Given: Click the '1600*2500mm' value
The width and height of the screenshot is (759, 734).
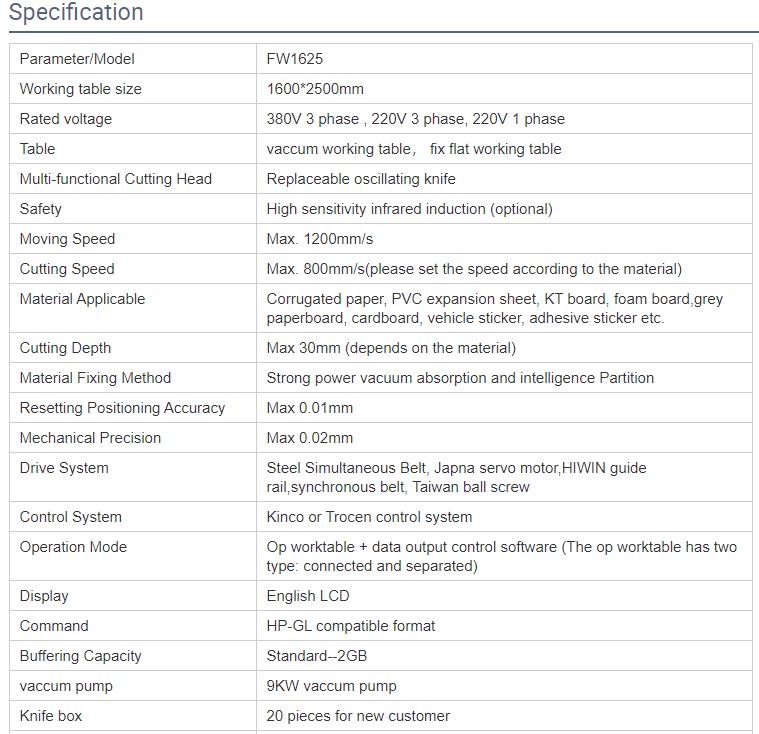Looking at the screenshot, I should click(315, 89).
